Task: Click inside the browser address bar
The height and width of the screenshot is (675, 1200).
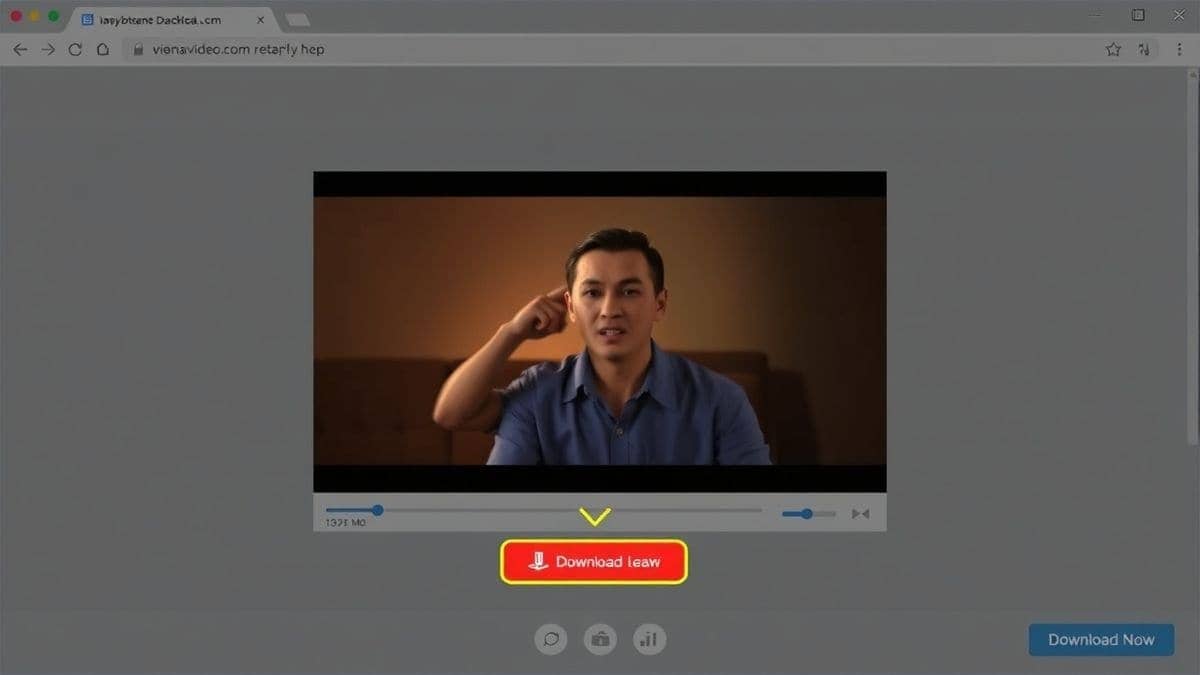Action: pyautogui.click(x=400, y=48)
